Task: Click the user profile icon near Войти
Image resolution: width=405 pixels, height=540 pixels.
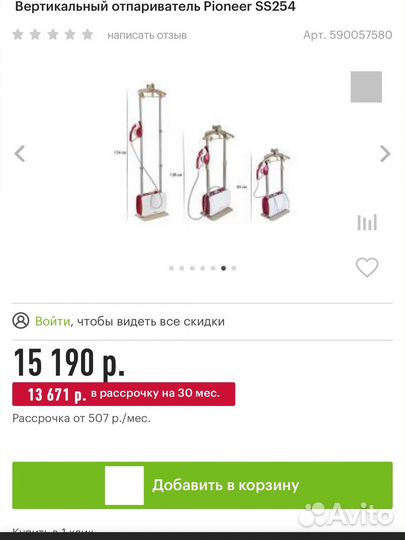Action: [21, 321]
